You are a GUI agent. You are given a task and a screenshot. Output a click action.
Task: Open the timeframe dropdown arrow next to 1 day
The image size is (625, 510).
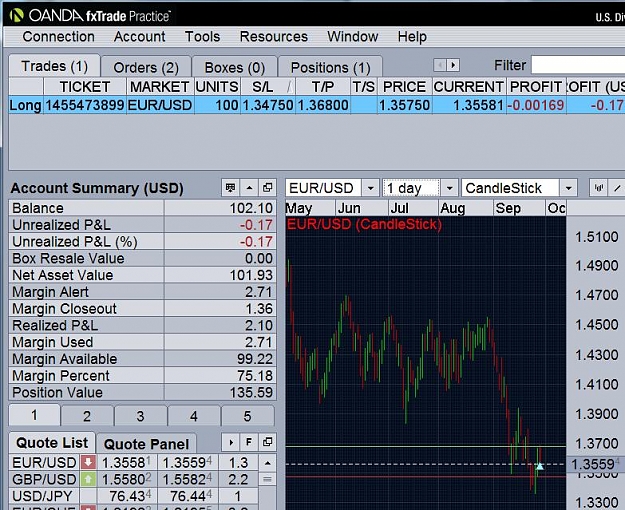[x=449, y=188]
